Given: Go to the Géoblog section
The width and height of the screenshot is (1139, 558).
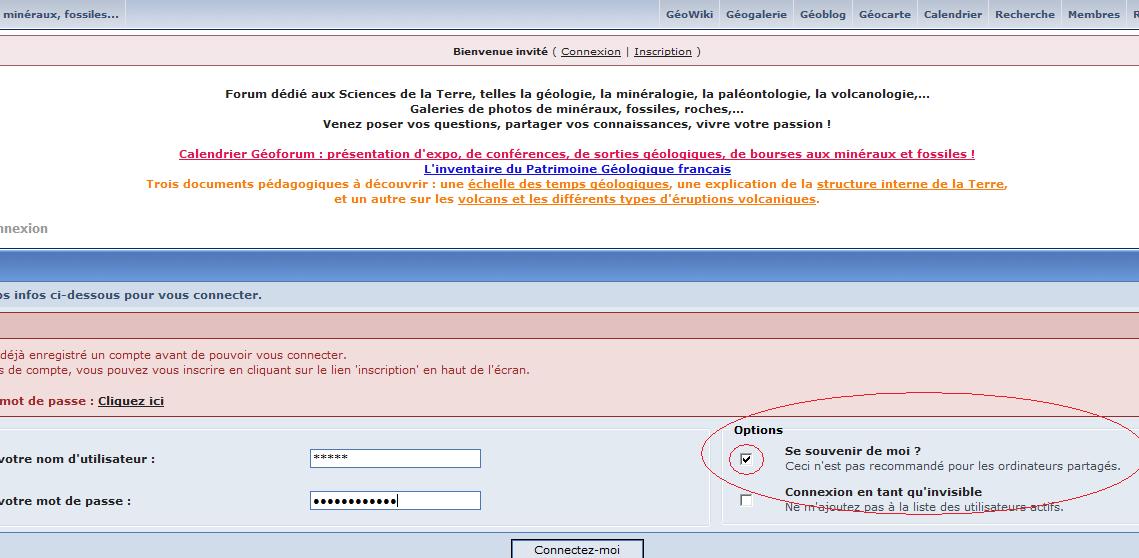Looking at the screenshot, I should (x=822, y=14).
